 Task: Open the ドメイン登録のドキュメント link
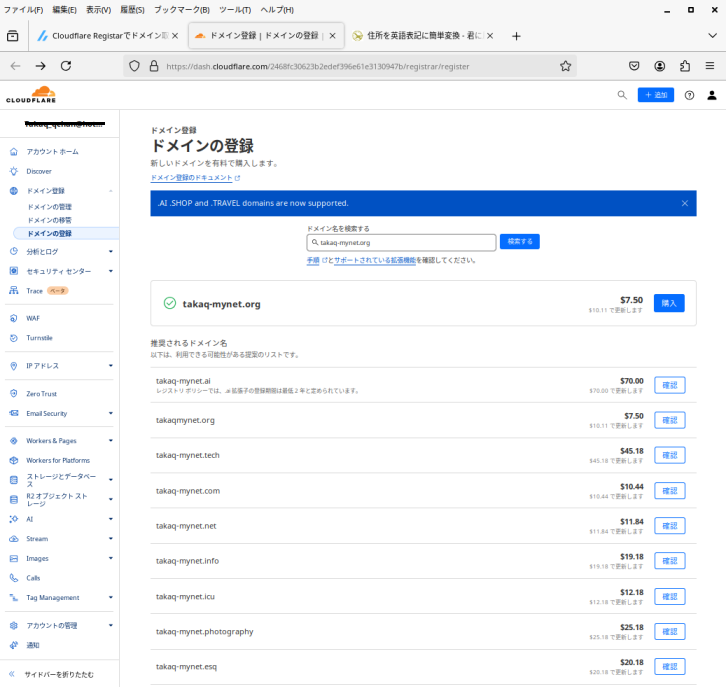point(191,178)
